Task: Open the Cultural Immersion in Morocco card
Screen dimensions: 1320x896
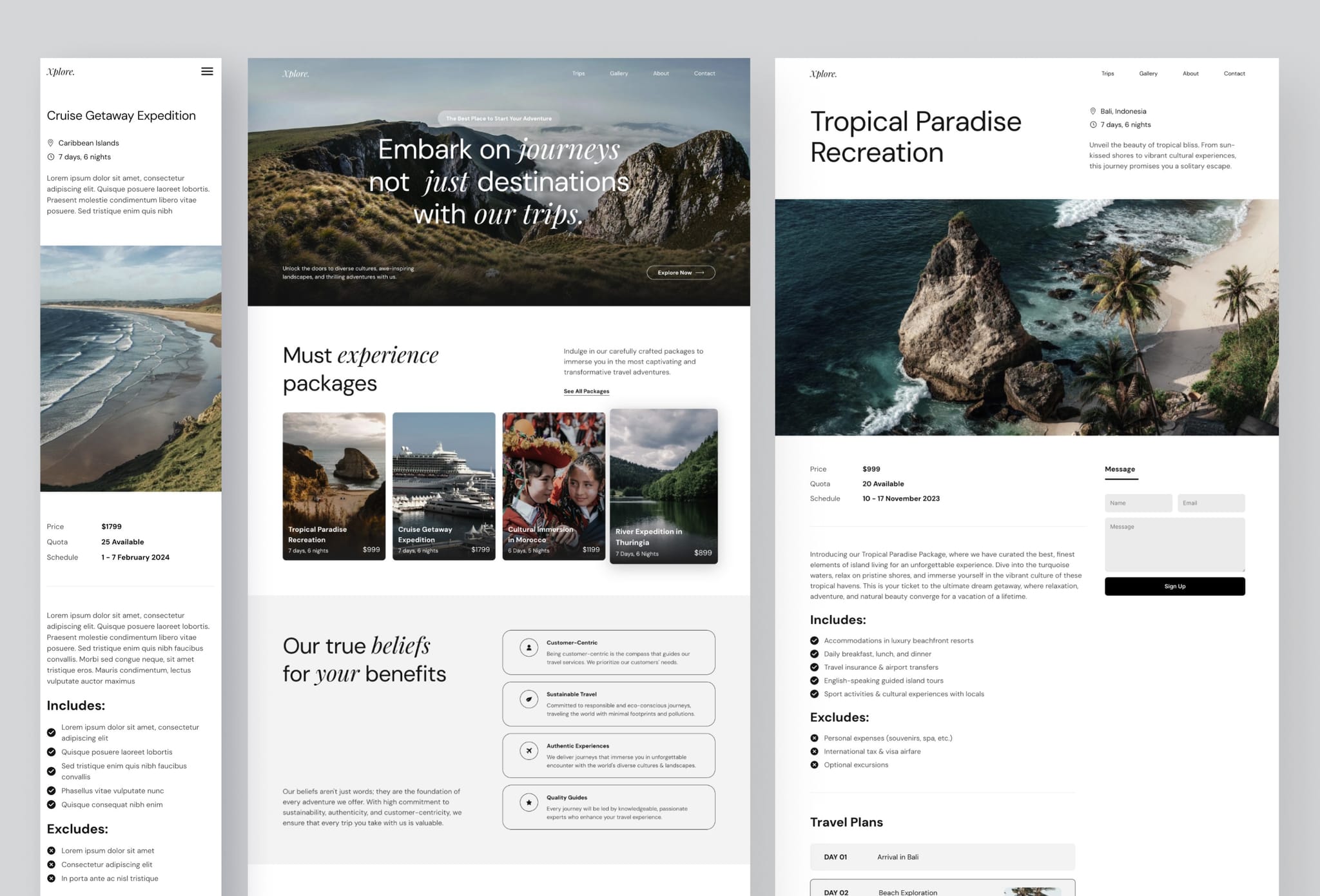Action: coord(554,486)
